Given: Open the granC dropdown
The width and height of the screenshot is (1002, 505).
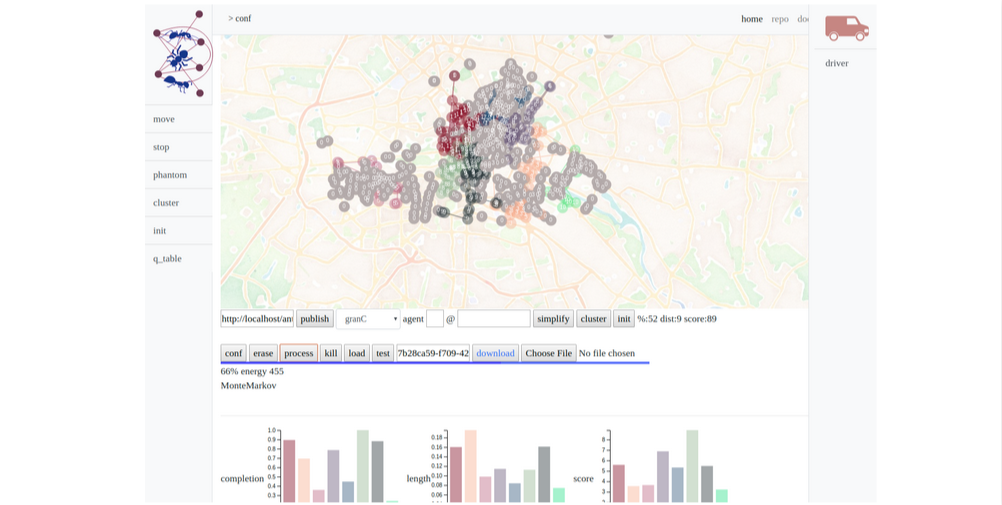Looking at the screenshot, I should (368, 319).
